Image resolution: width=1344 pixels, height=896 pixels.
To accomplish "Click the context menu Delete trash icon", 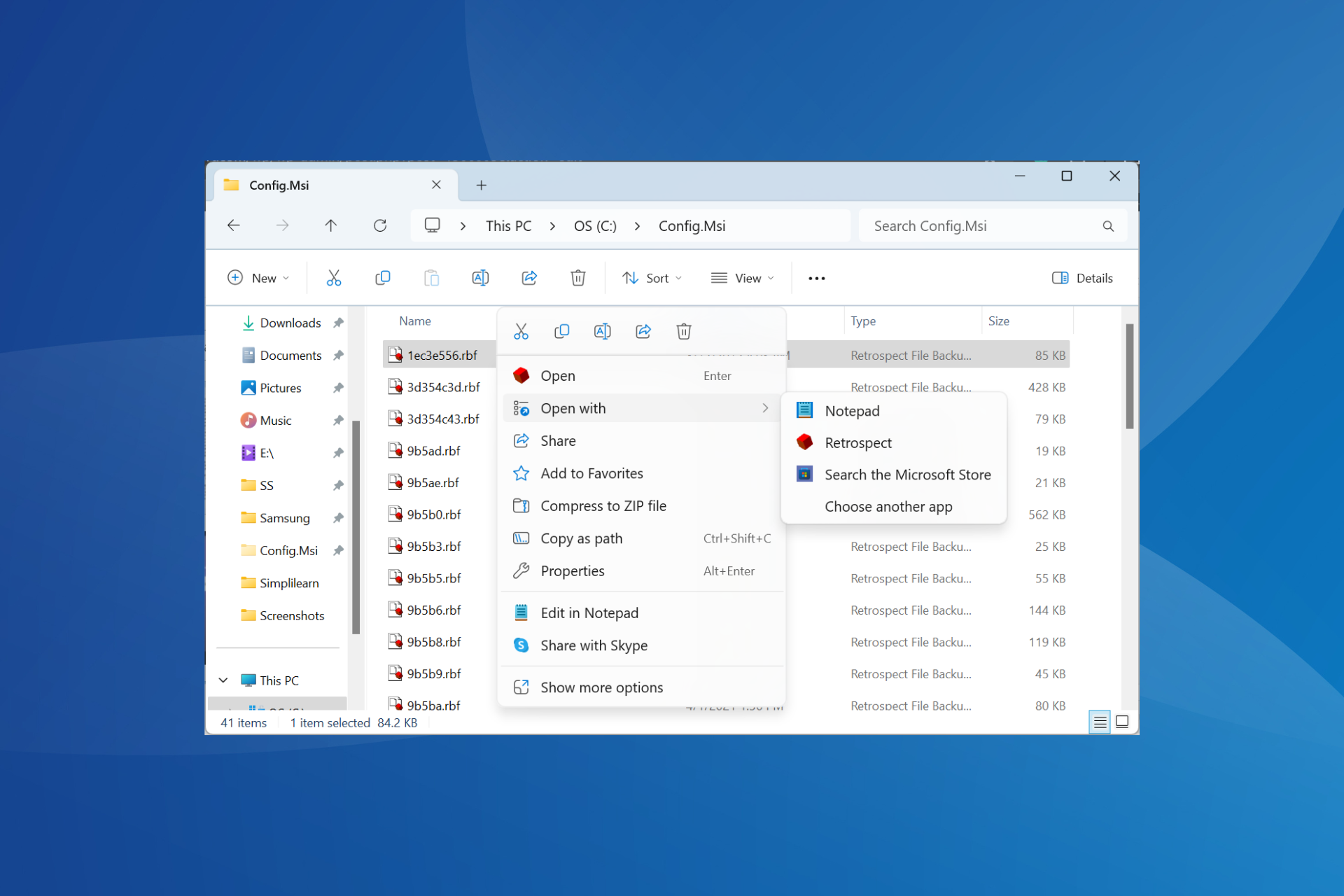I will tap(684, 331).
